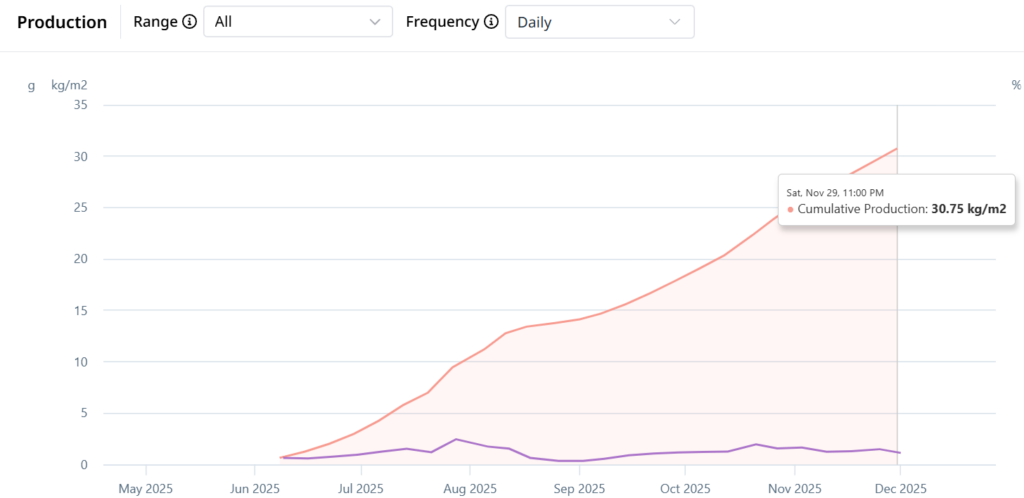Click the Production panel heading

point(62,22)
